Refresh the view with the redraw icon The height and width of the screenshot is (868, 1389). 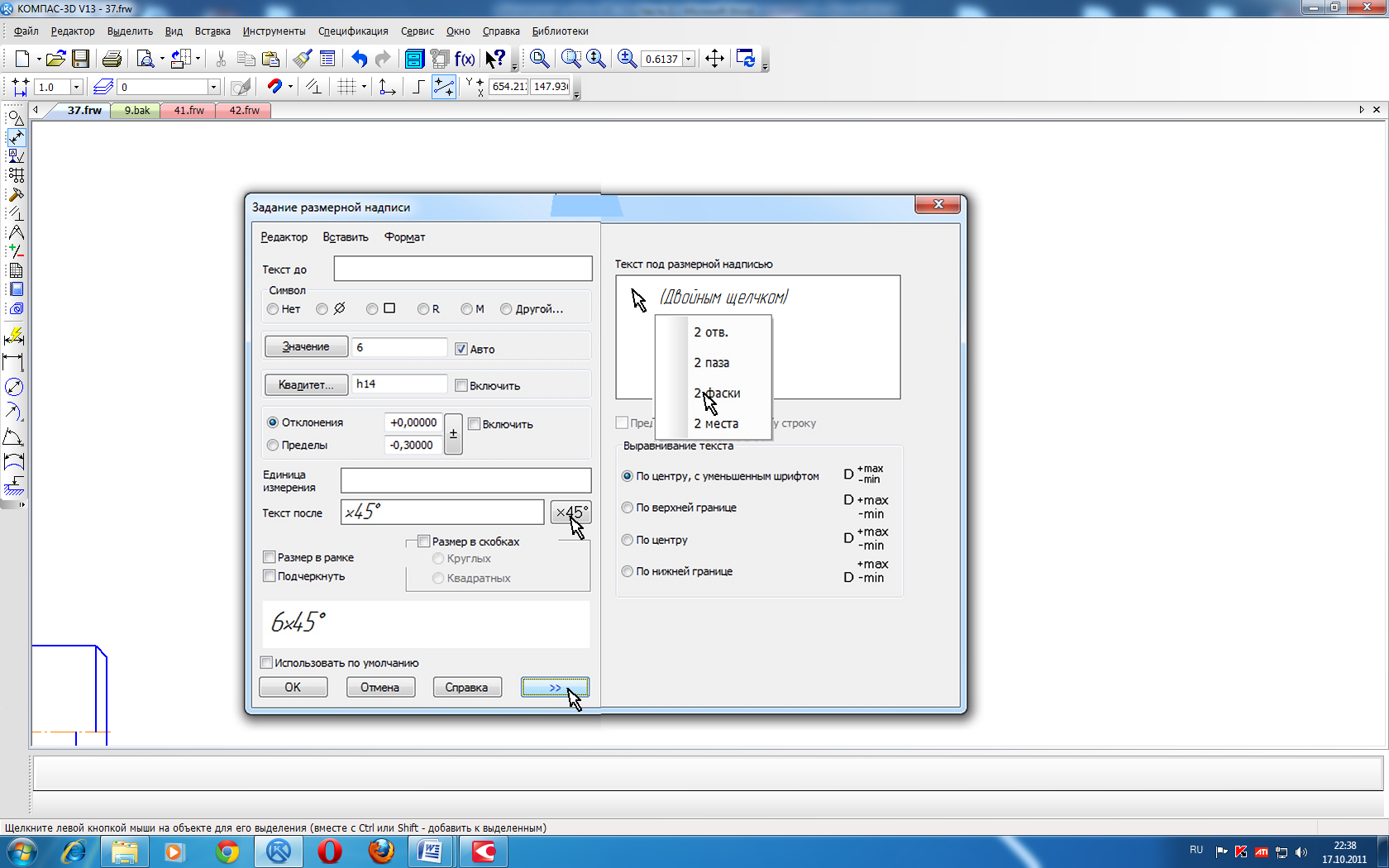(x=746, y=59)
